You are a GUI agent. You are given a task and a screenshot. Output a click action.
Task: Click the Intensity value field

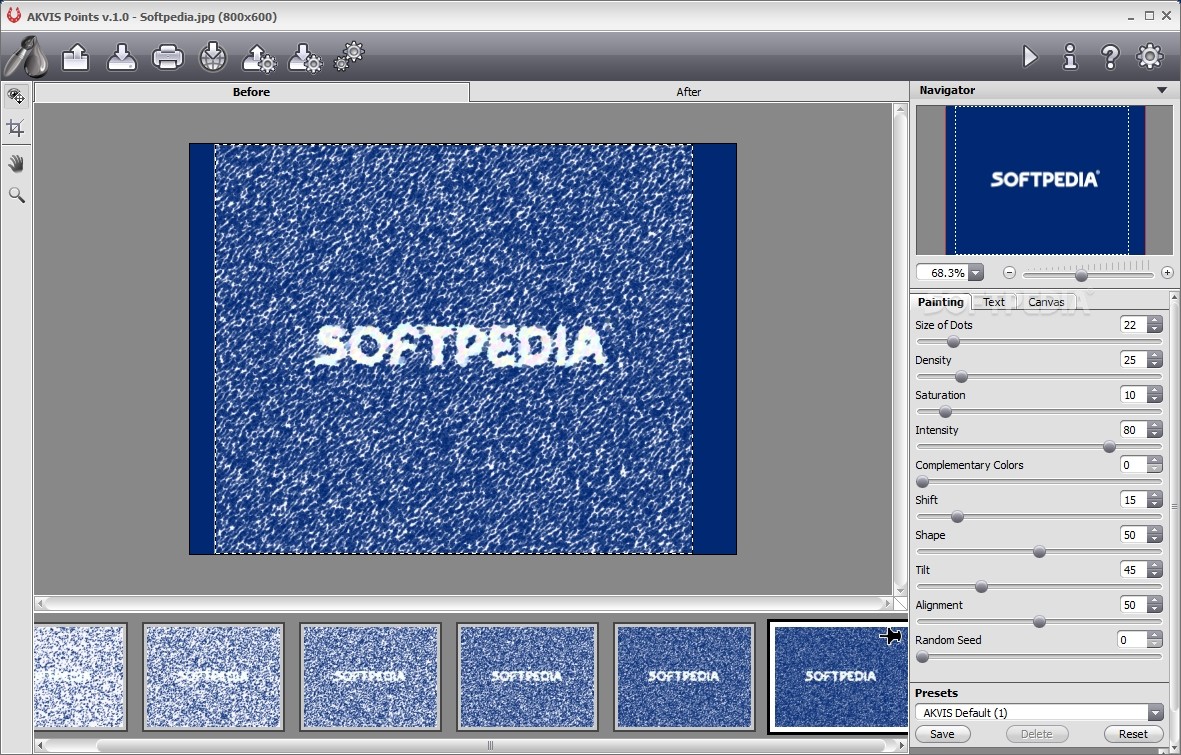point(1133,430)
